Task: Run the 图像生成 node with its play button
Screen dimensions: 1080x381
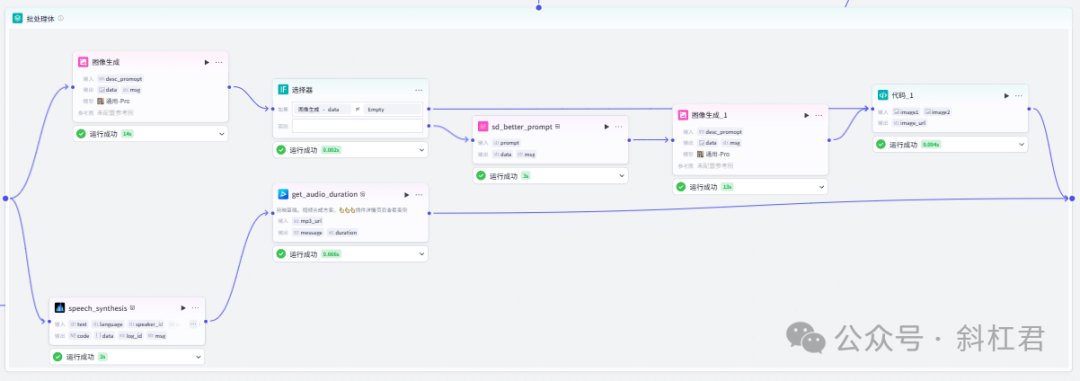Action: click(x=207, y=62)
